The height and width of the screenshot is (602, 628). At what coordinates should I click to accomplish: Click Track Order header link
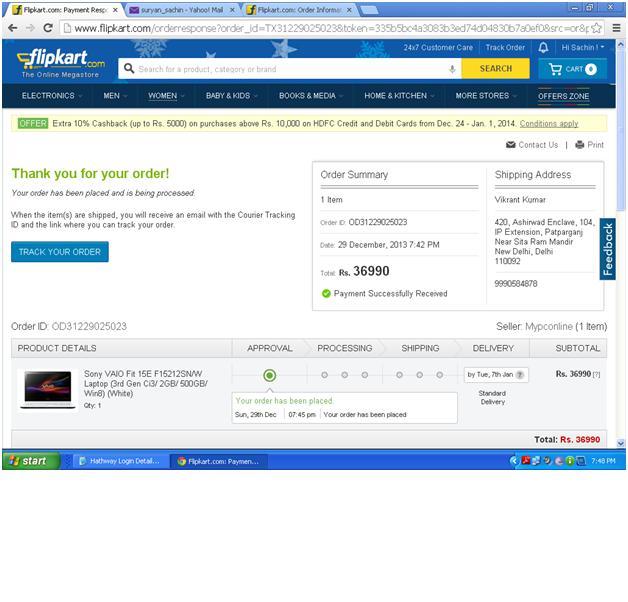coord(505,48)
